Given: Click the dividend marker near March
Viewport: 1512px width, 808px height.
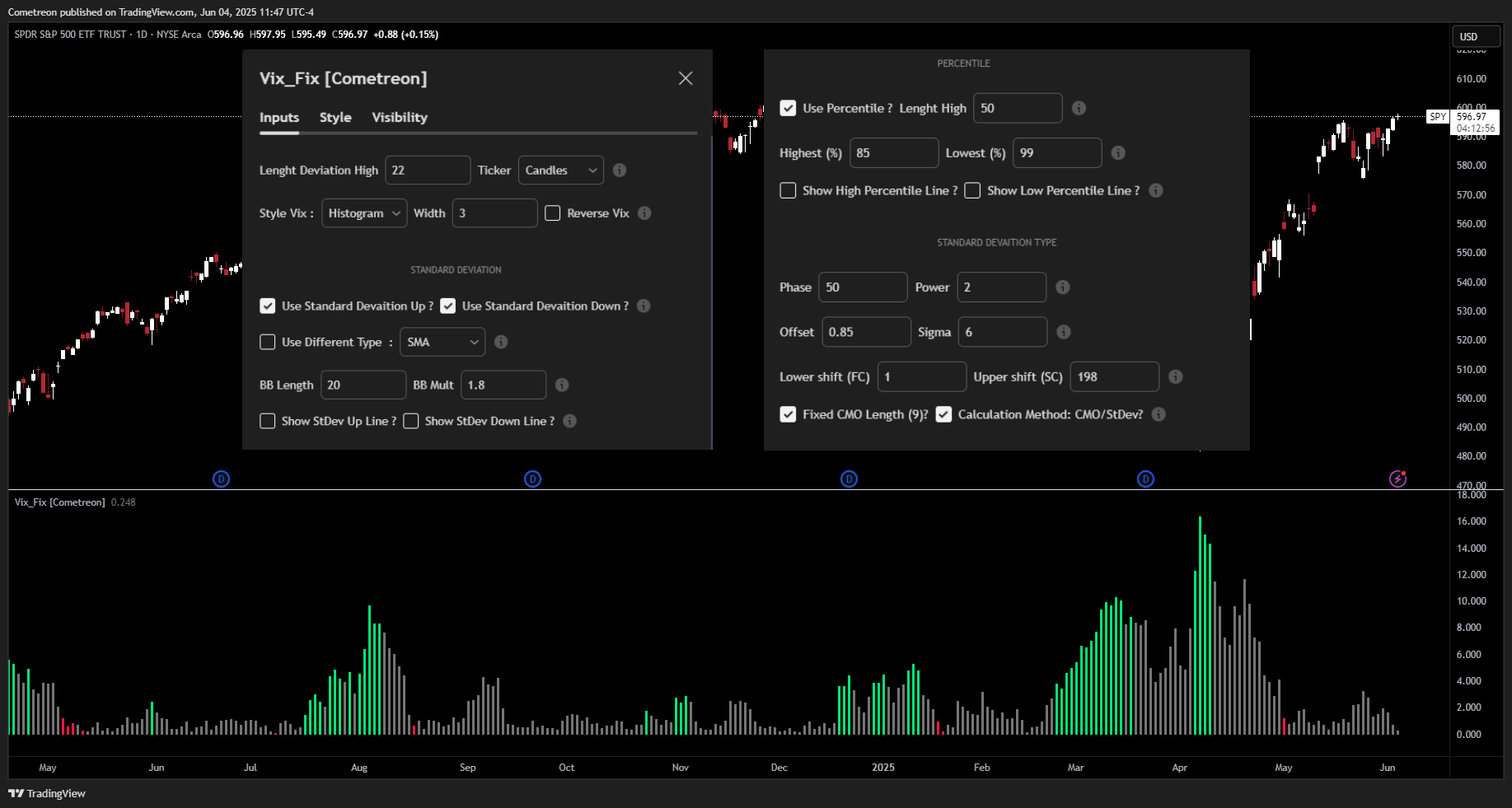Looking at the screenshot, I should click(x=1146, y=479).
